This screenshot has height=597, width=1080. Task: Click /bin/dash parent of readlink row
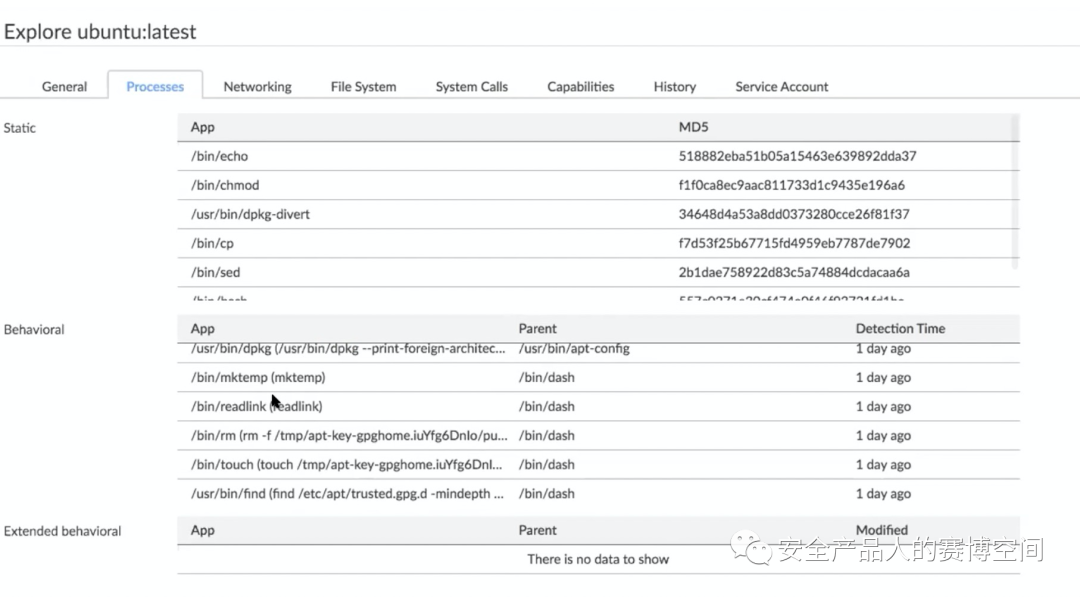[546, 406]
